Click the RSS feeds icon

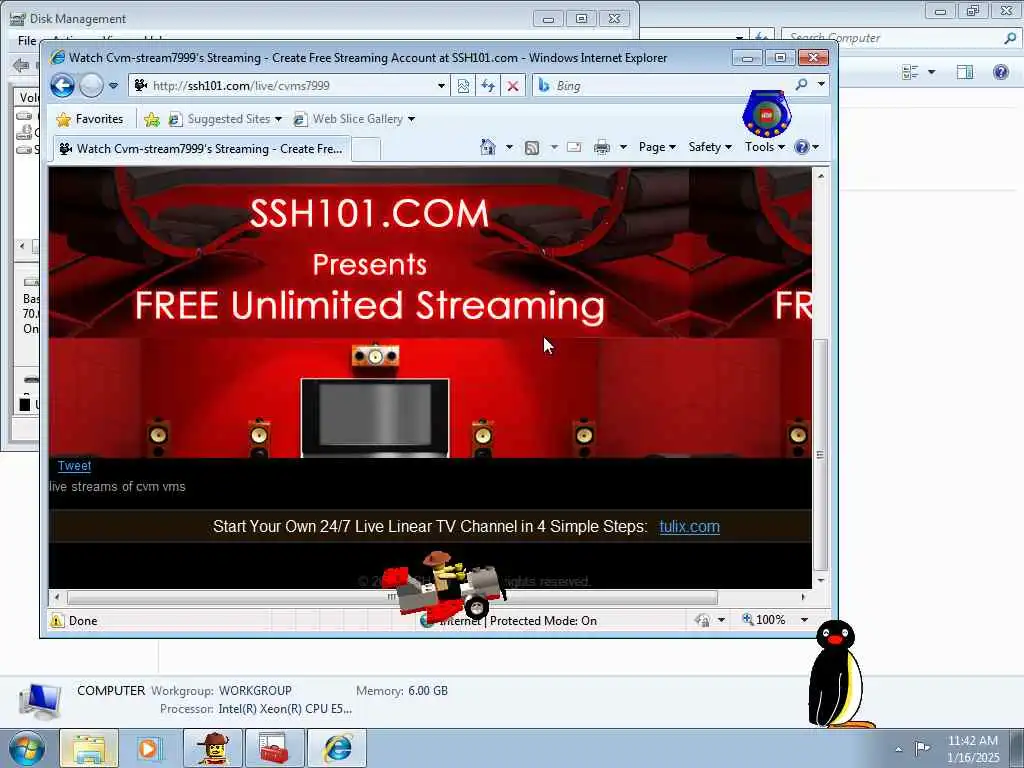[532, 148]
